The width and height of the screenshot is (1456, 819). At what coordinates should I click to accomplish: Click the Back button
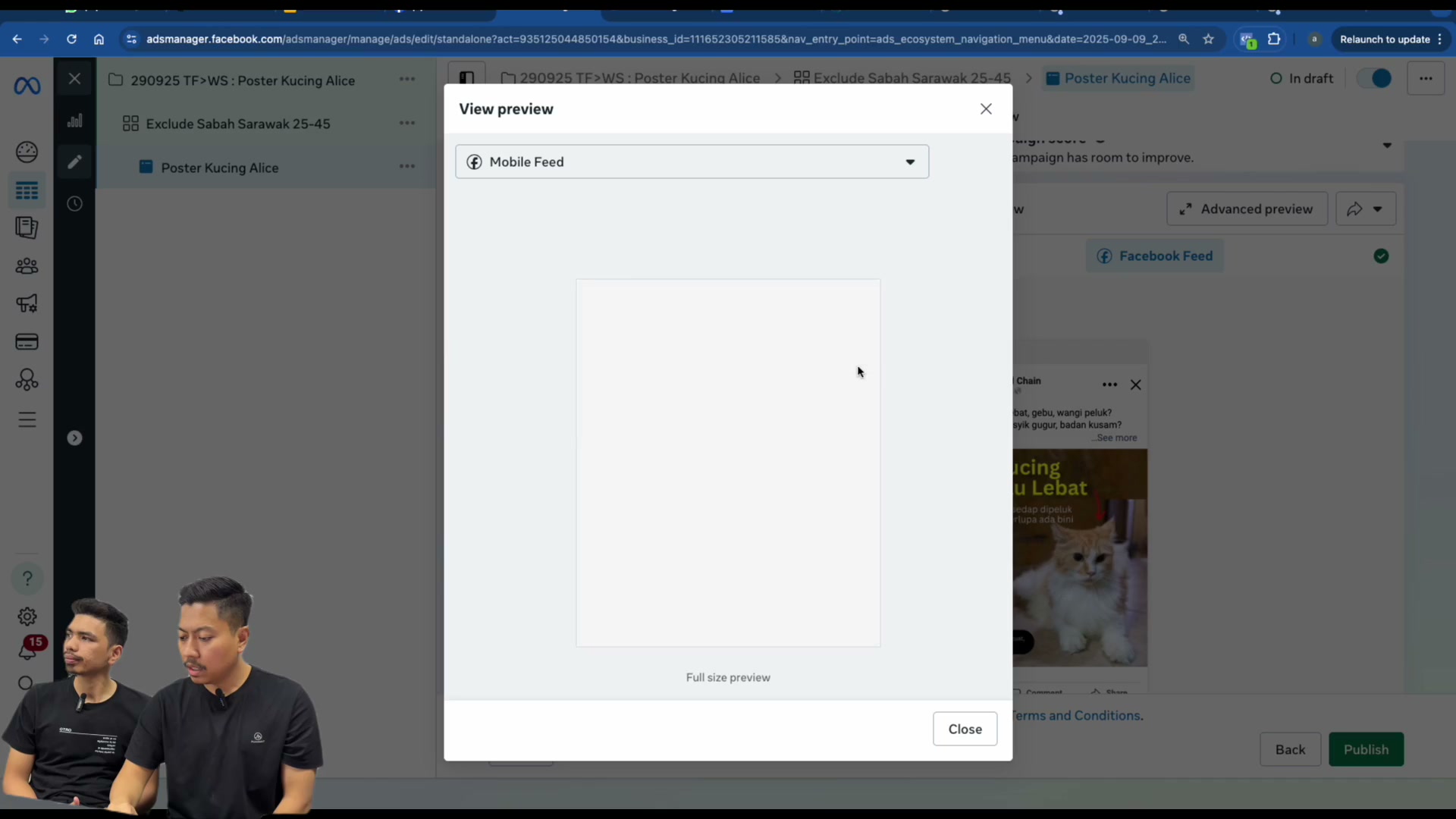[x=1290, y=749]
